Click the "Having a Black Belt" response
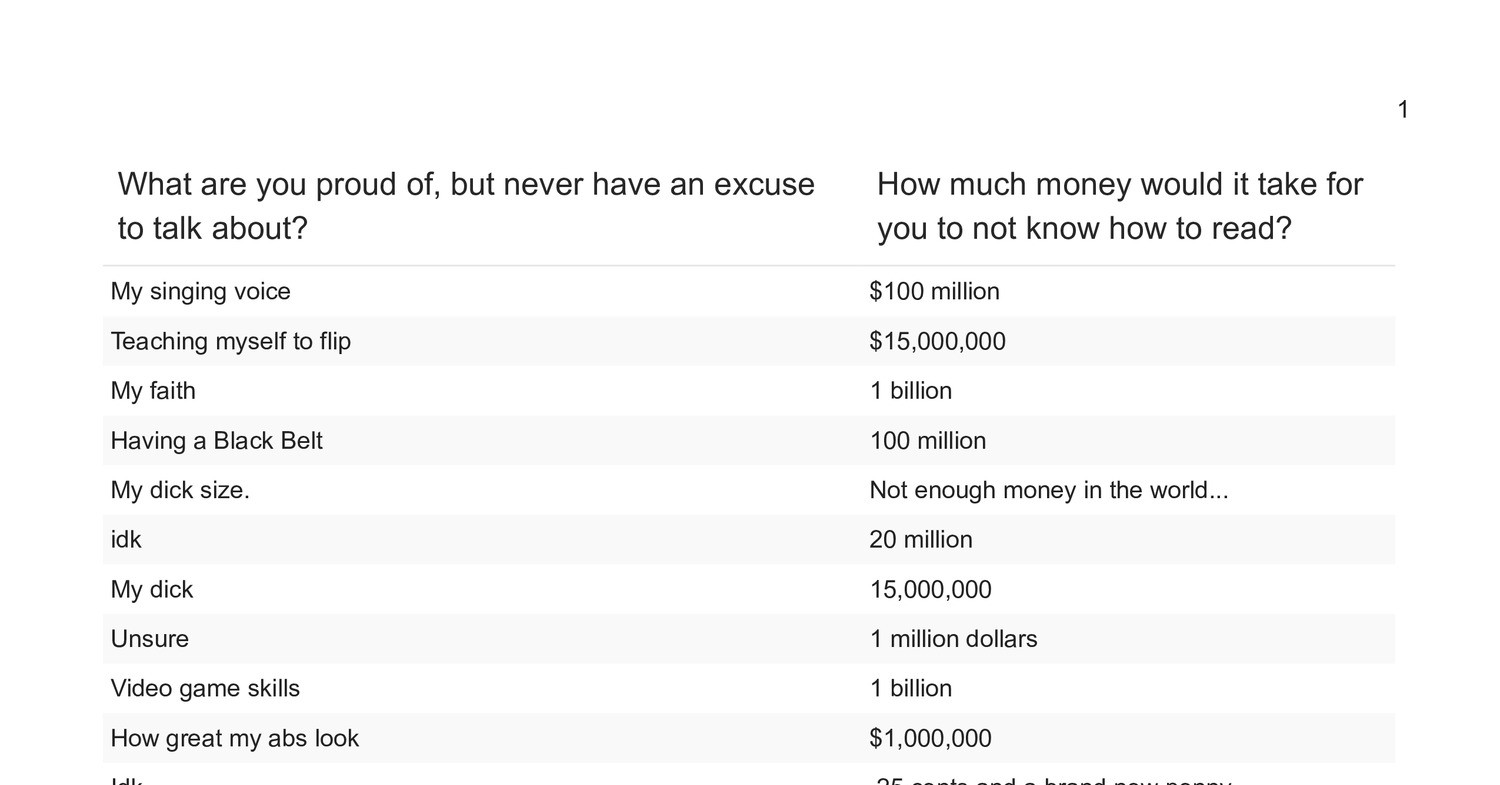1500x785 pixels. pos(216,441)
